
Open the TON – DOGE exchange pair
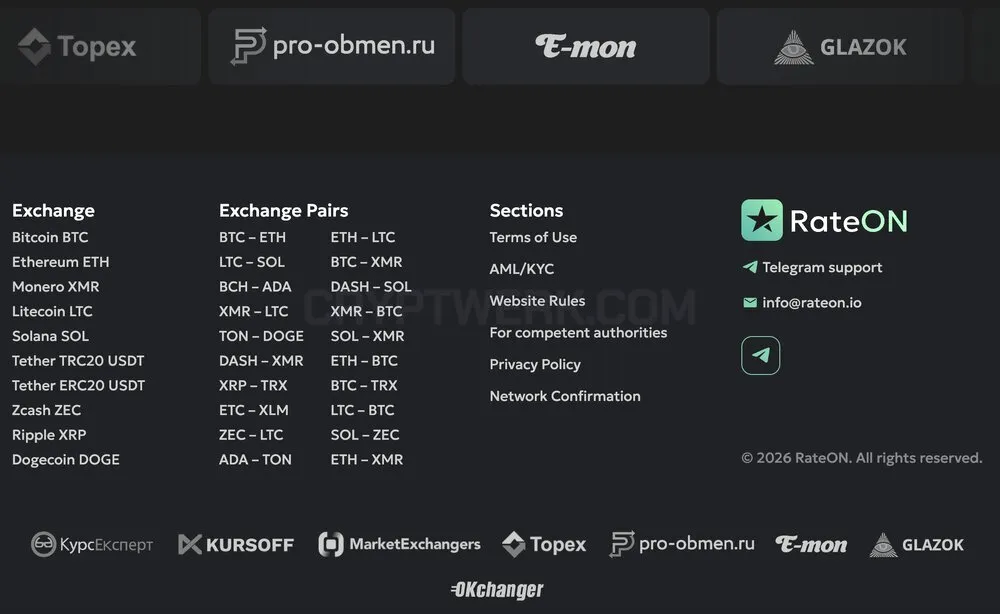coord(261,336)
